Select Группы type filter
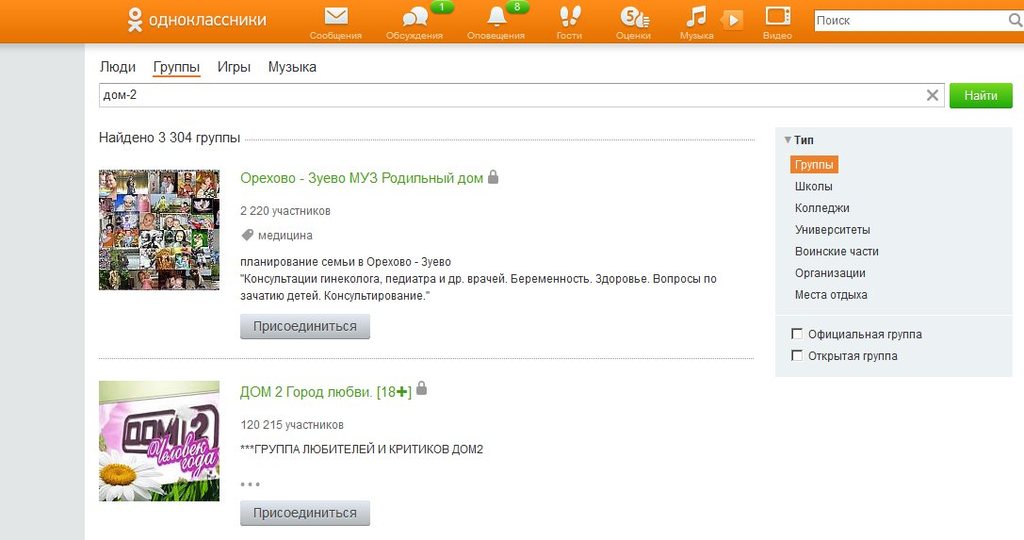 [x=814, y=165]
